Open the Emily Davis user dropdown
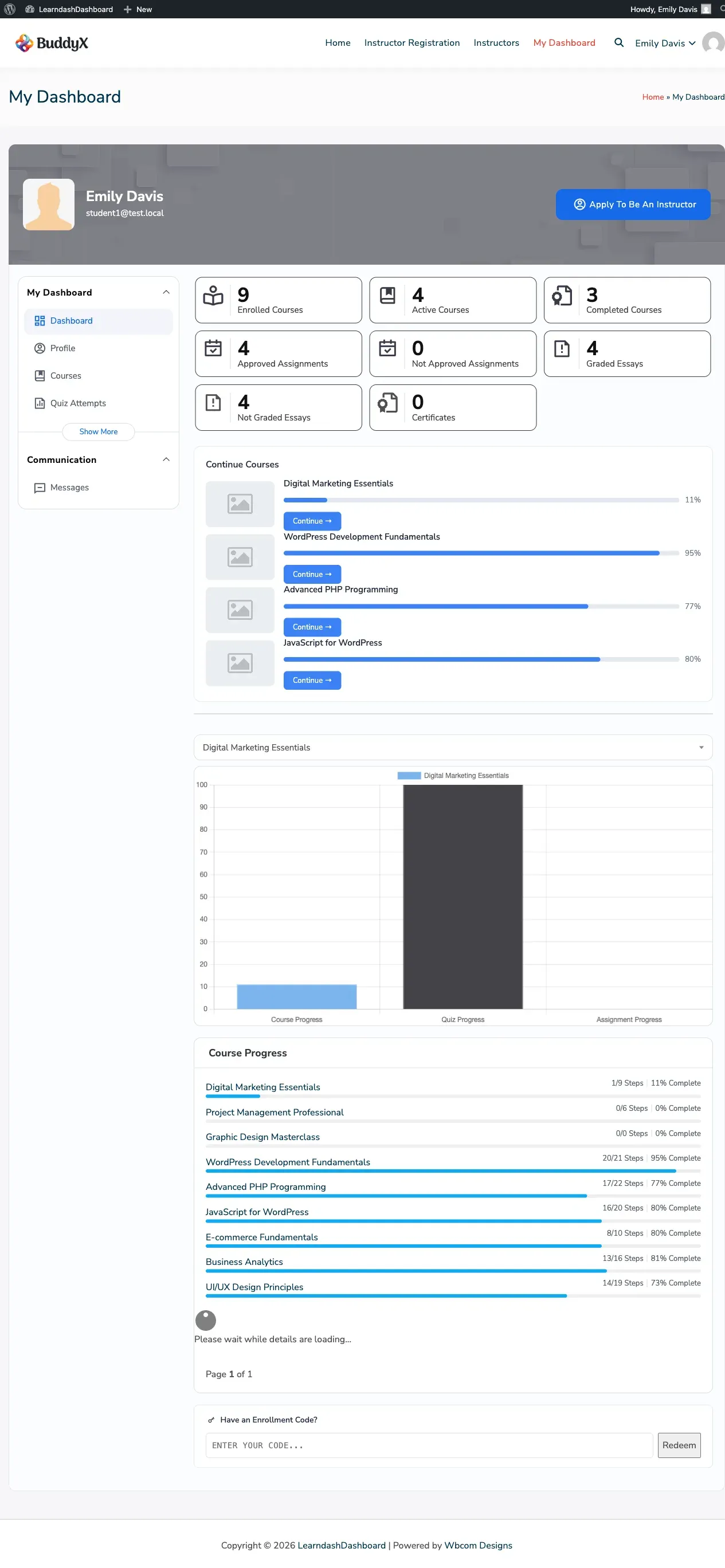This screenshot has width=725, height=1568. click(x=665, y=43)
